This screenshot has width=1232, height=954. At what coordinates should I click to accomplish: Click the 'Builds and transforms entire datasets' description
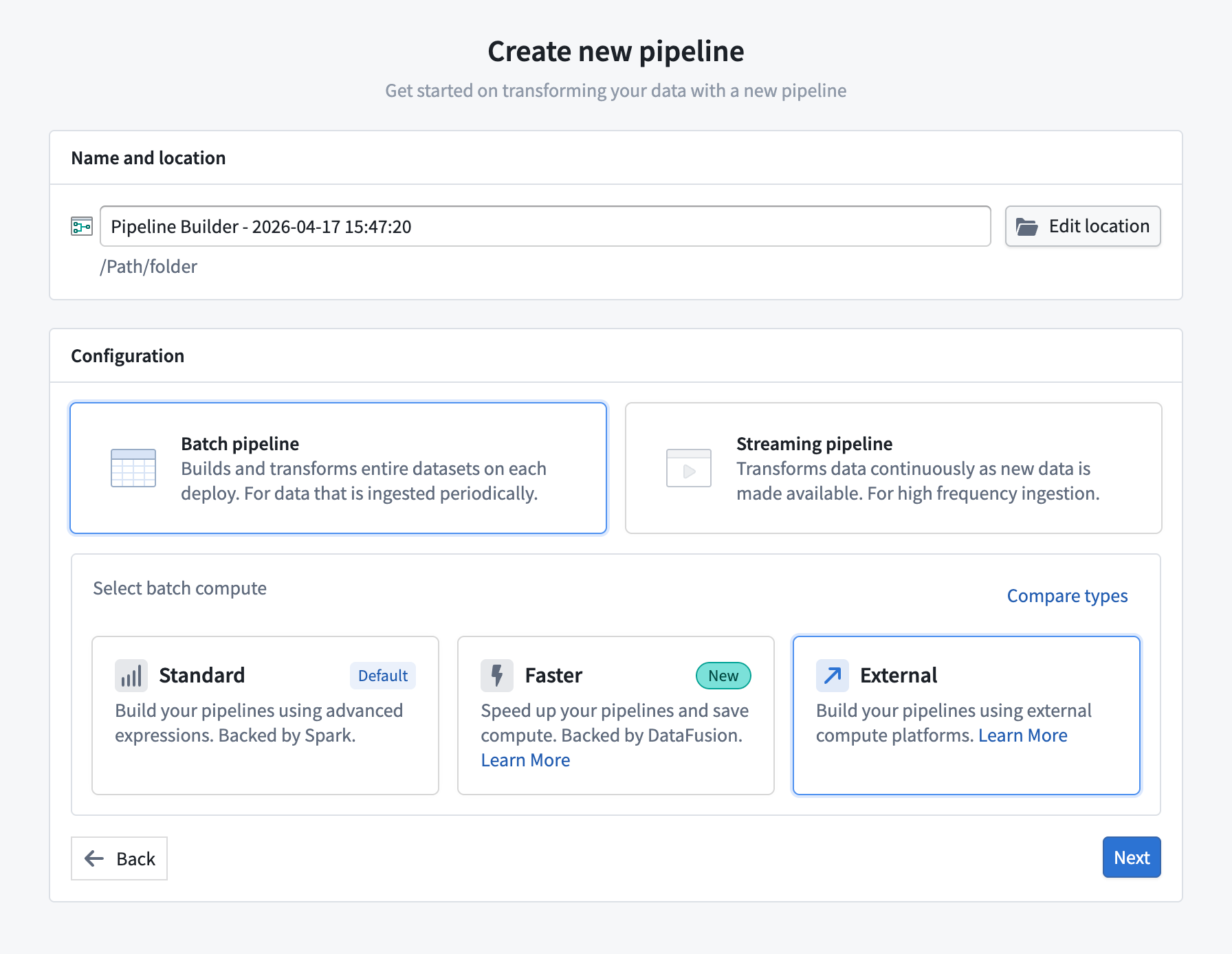click(x=364, y=481)
